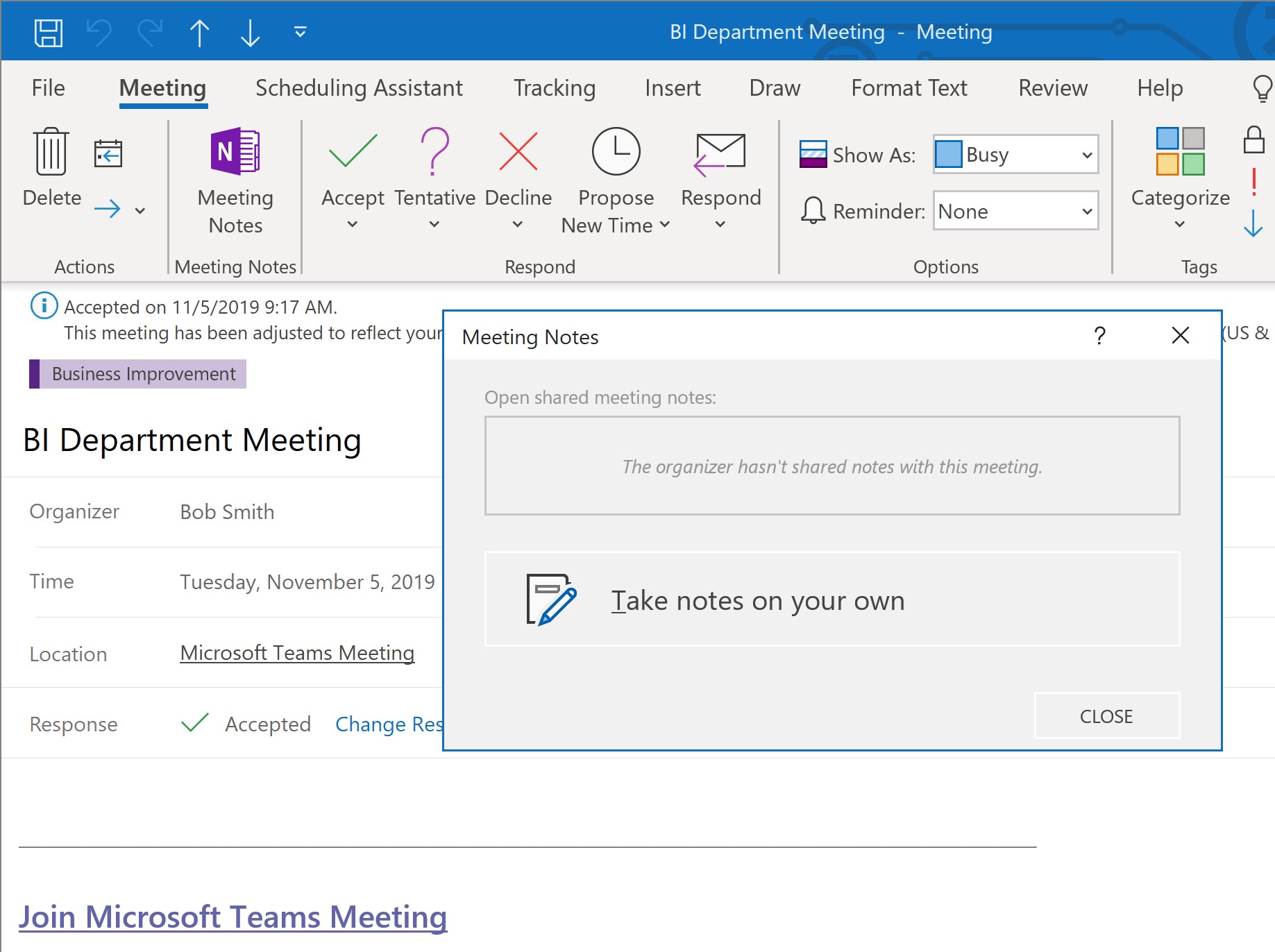
Task: Click the CLOSE button in the dialog
Action: point(1107,716)
